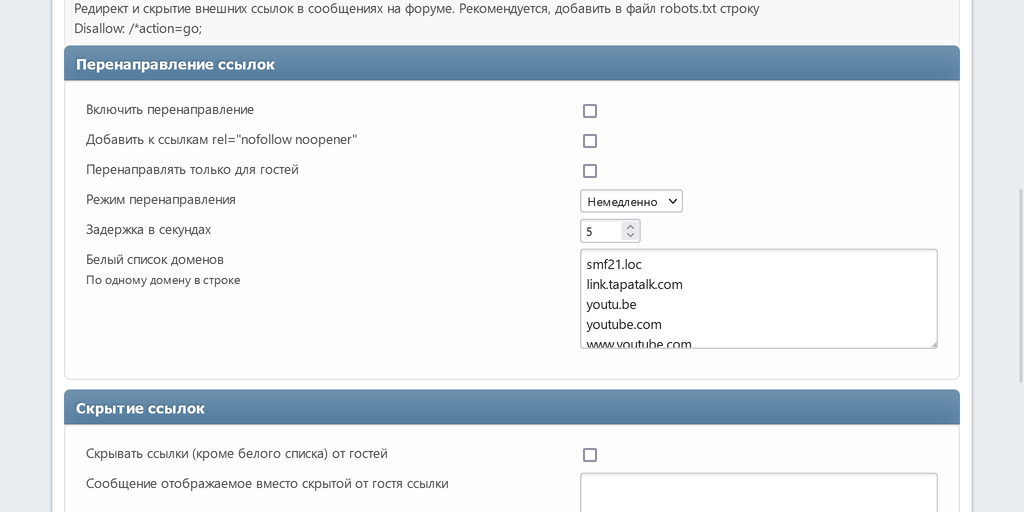The image size is (1024, 512).
Task: Enable hiding links from guests checkbox
Action: (x=590, y=455)
